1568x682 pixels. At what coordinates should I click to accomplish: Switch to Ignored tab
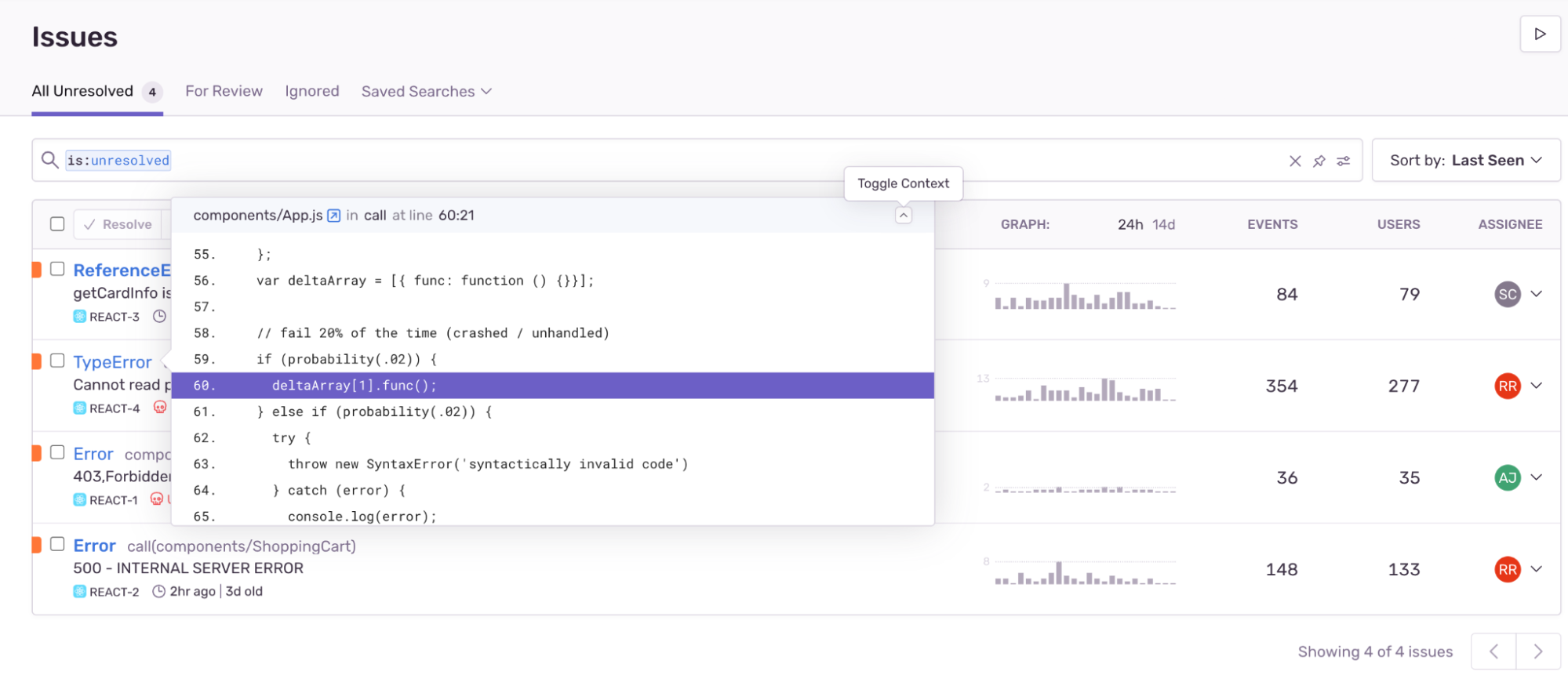pyautogui.click(x=312, y=92)
